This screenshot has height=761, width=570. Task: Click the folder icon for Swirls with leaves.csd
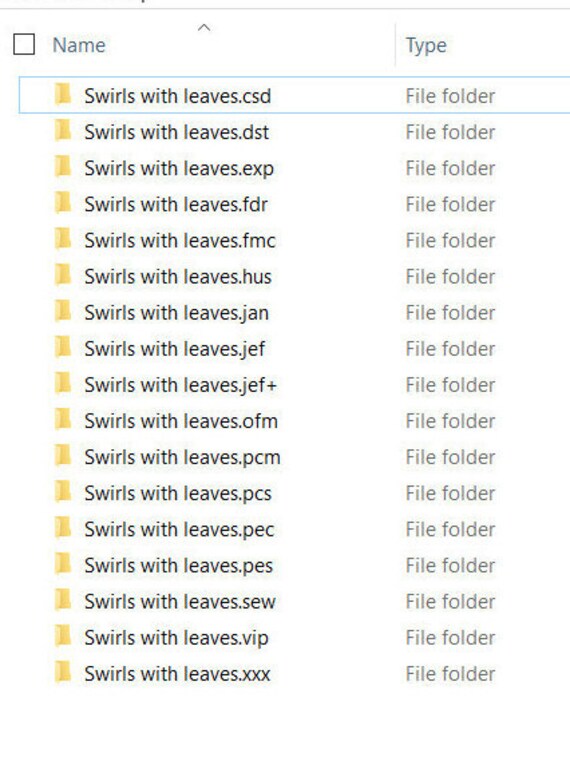(x=63, y=94)
